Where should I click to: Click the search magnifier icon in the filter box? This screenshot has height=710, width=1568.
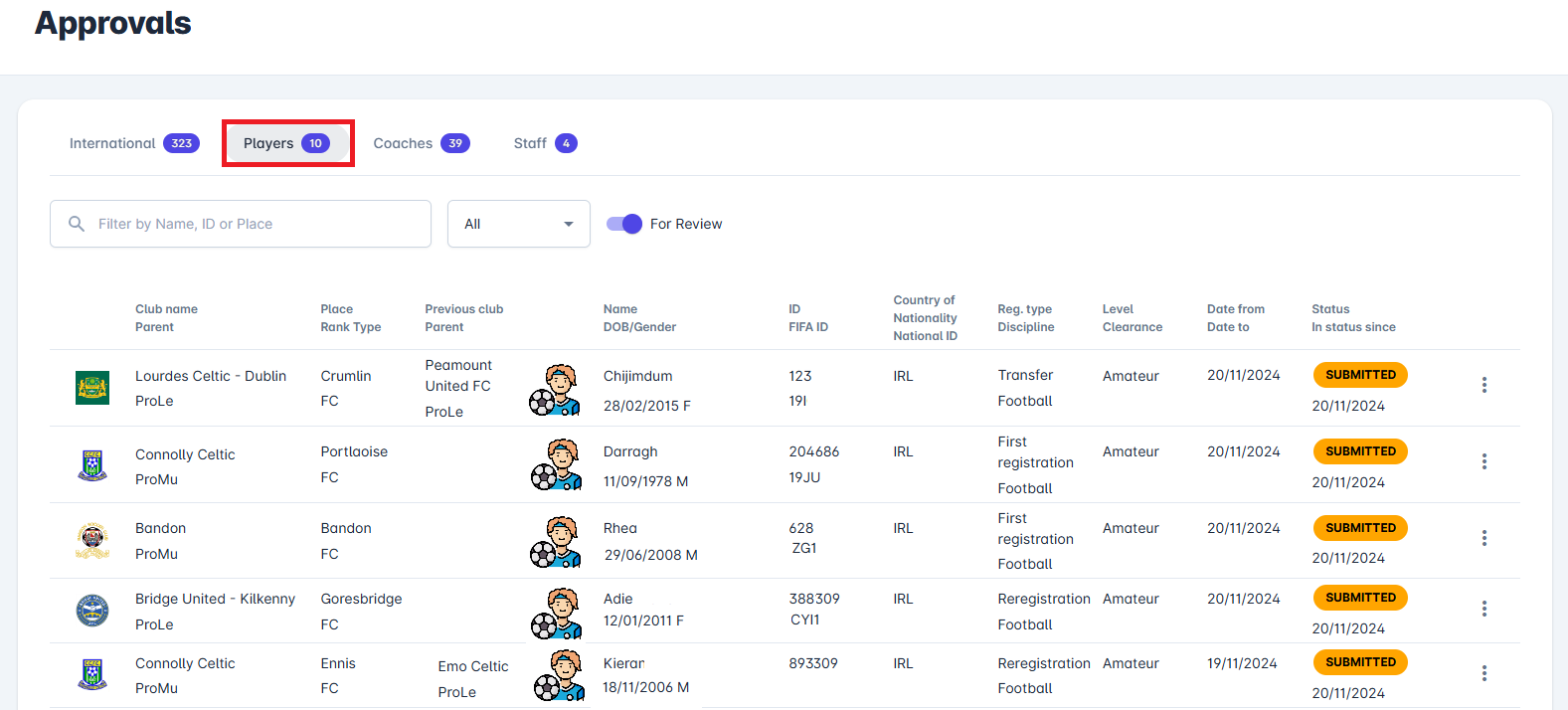(77, 224)
